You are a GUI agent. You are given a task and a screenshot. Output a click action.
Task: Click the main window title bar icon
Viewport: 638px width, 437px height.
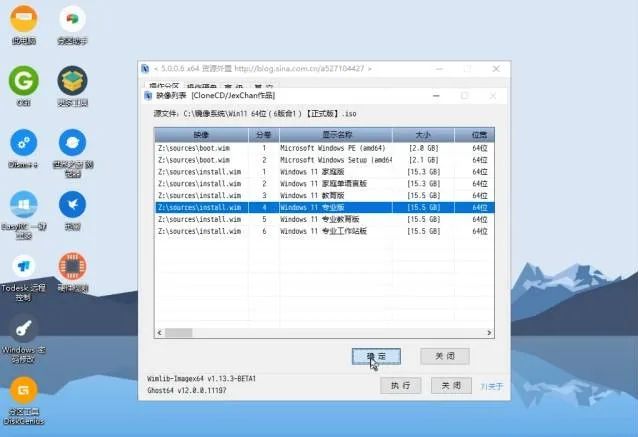coord(145,68)
